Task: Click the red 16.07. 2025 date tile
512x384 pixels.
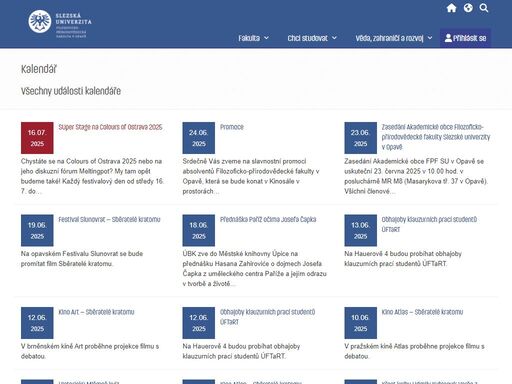Action: pyautogui.click(x=37, y=138)
